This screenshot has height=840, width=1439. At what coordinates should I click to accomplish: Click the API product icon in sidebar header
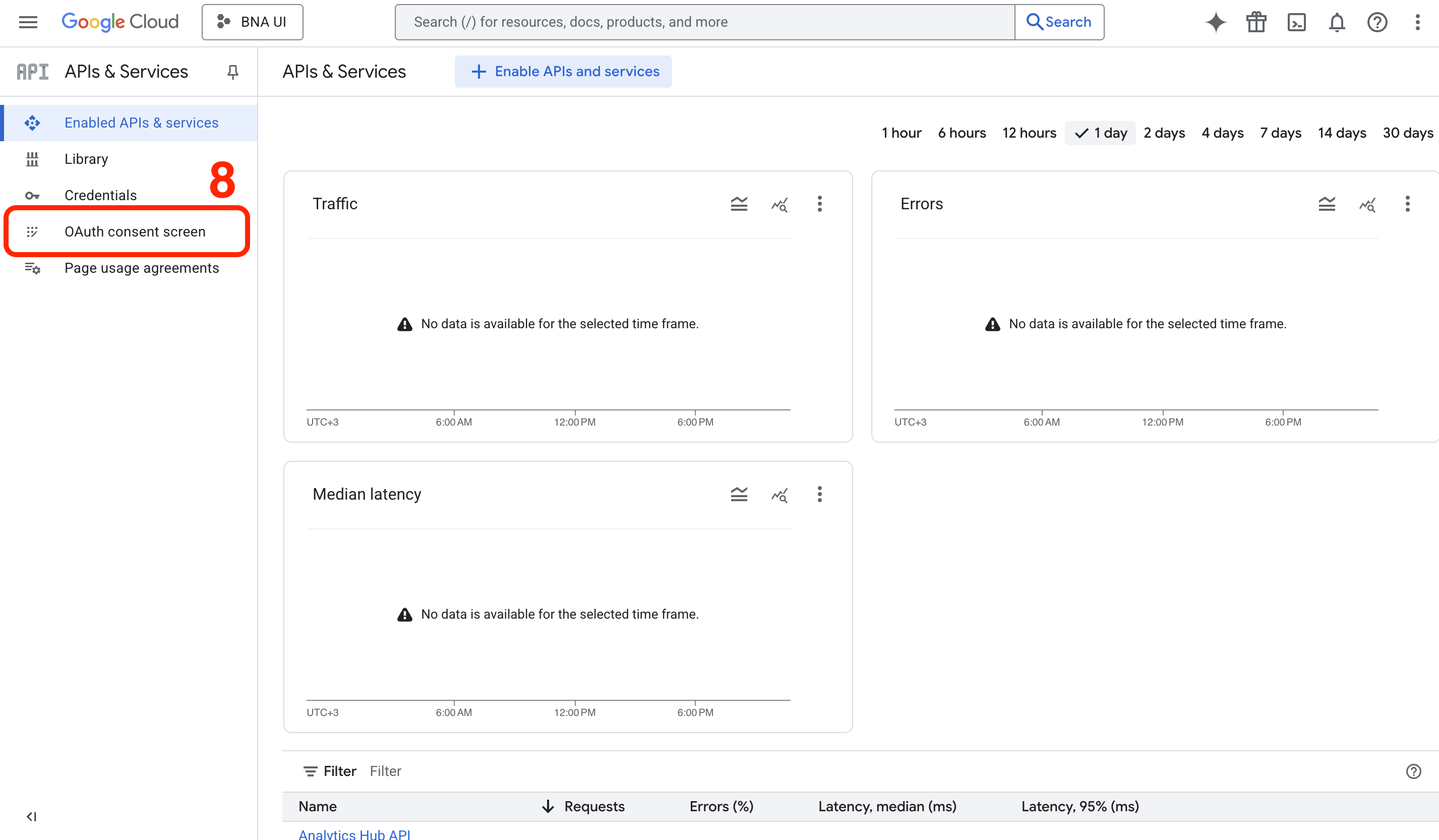pos(32,72)
